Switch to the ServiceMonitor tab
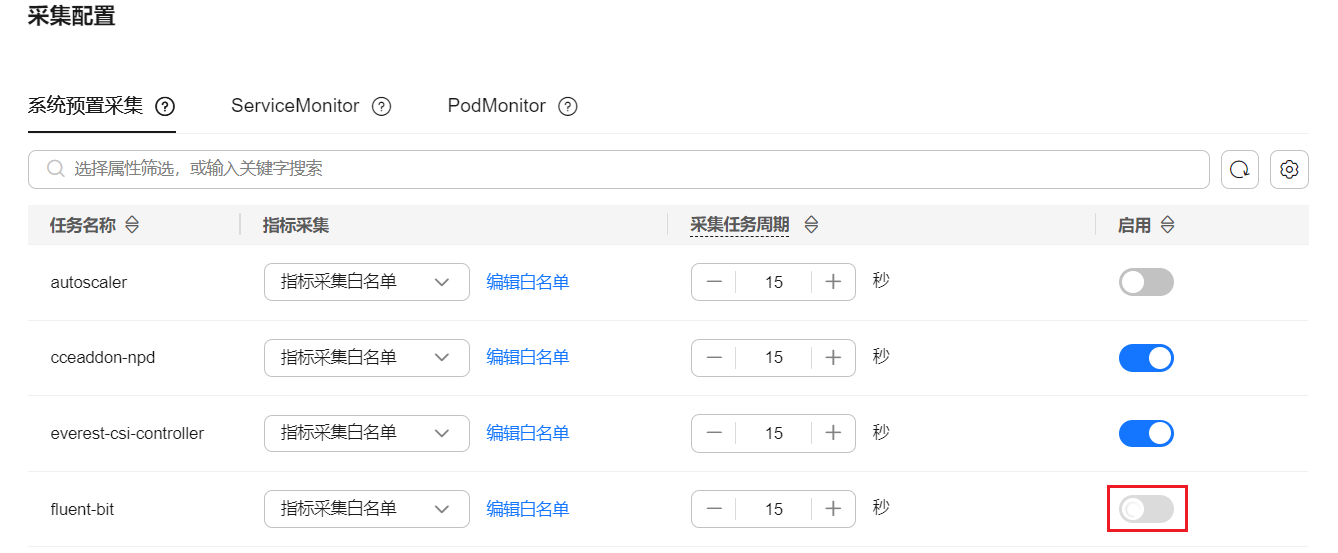 295,106
